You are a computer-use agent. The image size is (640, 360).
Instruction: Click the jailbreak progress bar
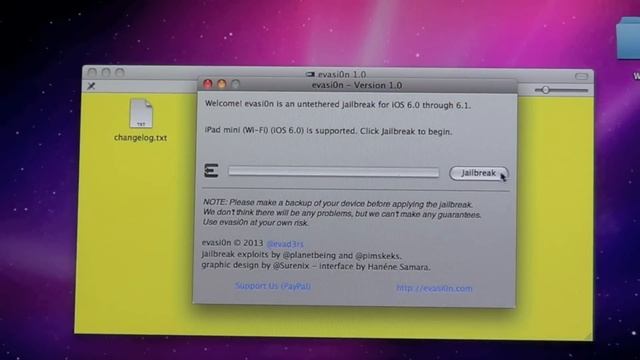333,172
